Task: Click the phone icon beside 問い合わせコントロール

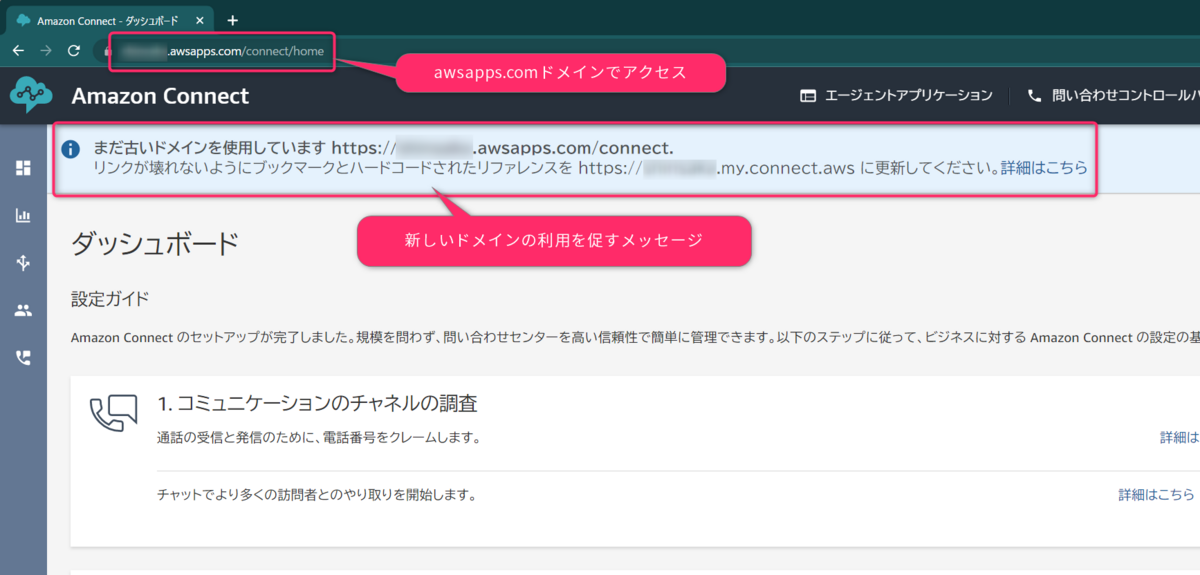Action: (x=1034, y=96)
